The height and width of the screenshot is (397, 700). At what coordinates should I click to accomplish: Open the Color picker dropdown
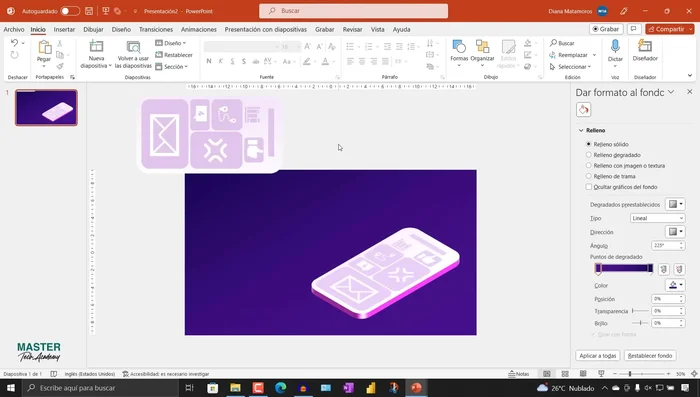point(675,285)
